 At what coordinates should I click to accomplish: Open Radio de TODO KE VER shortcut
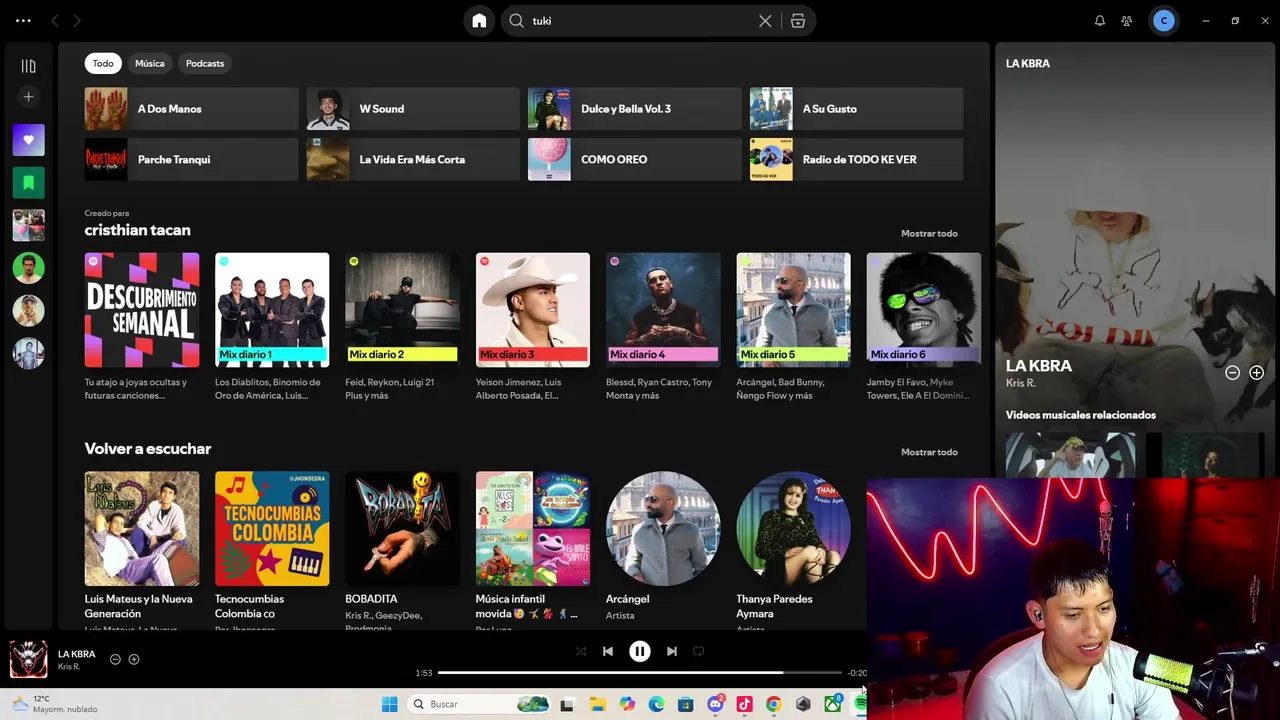click(857, 159)
